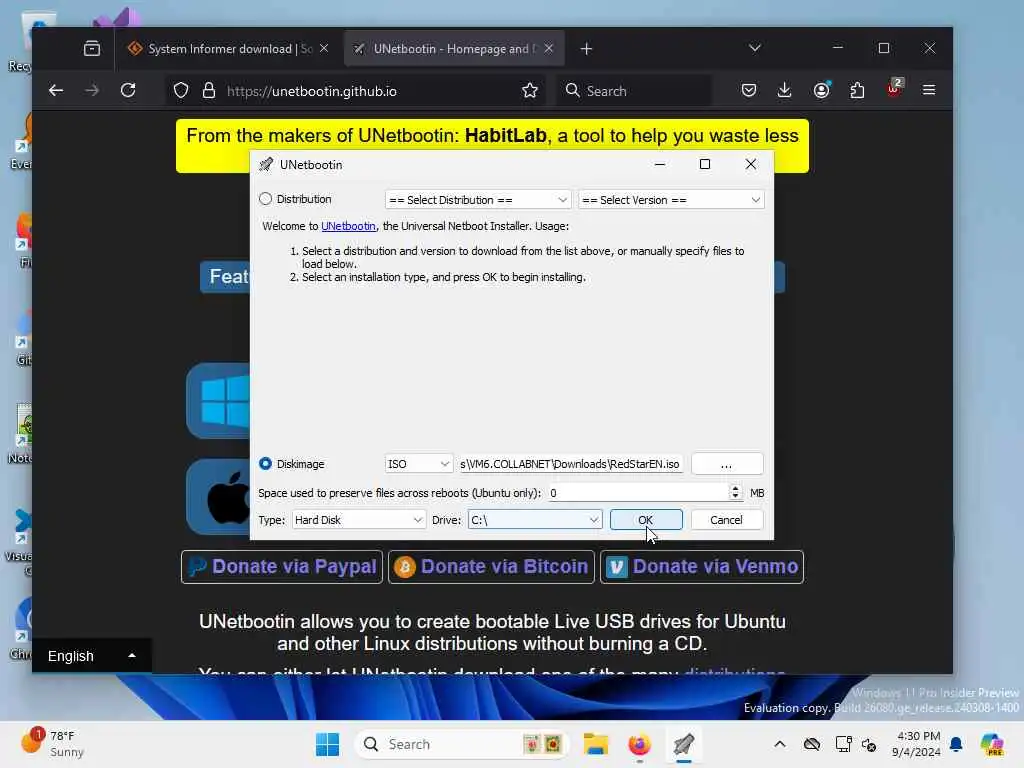Click the persistence space MB field
The width and height of the screenshot is (1024, 768).
coord(637,493)
